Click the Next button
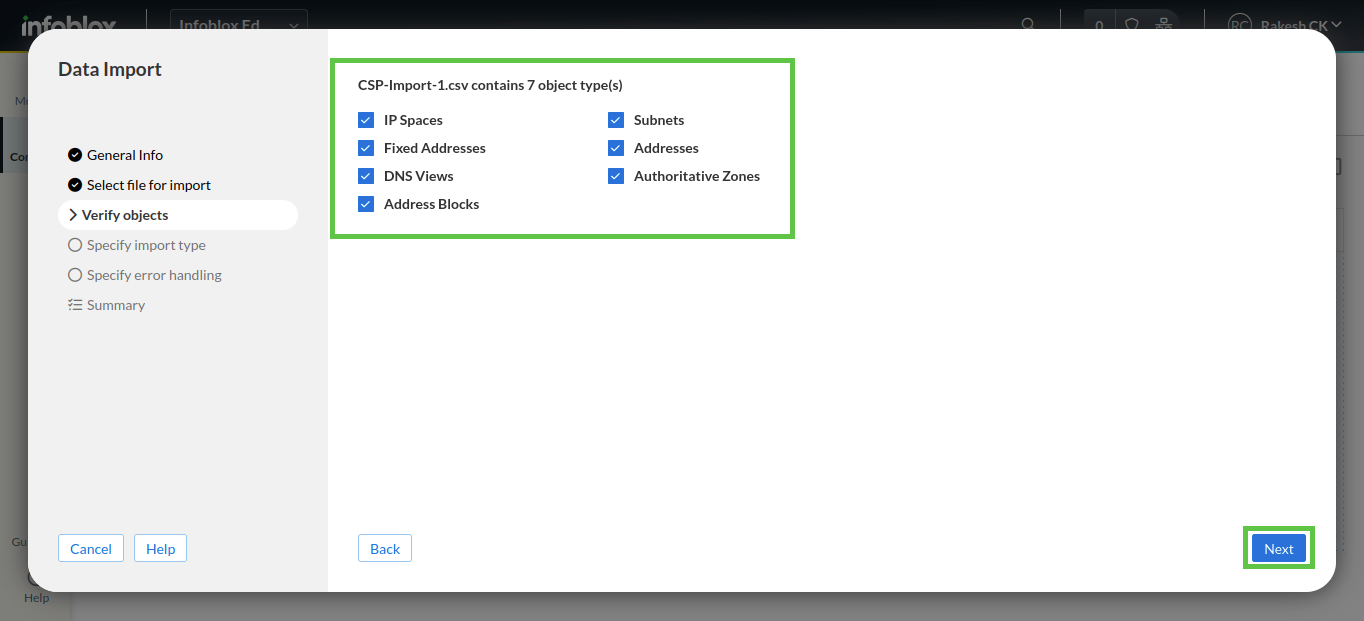1364x621 pixels. point(1278,548)
